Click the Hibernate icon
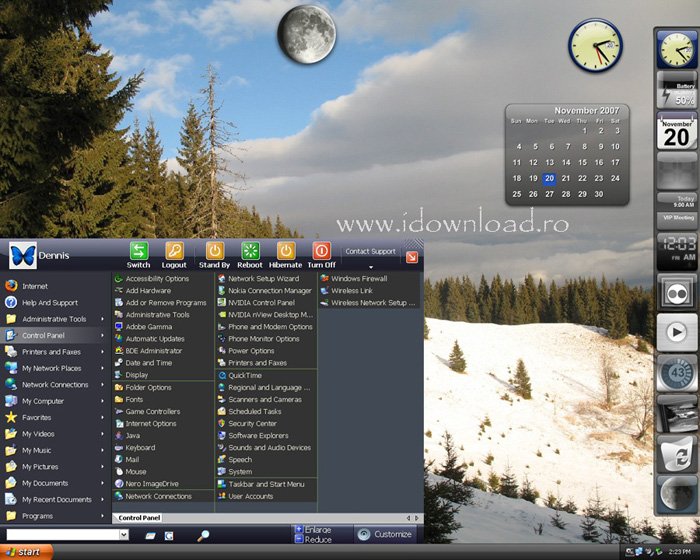The height and width of the screenshot is (560, 700). point(286,251)
